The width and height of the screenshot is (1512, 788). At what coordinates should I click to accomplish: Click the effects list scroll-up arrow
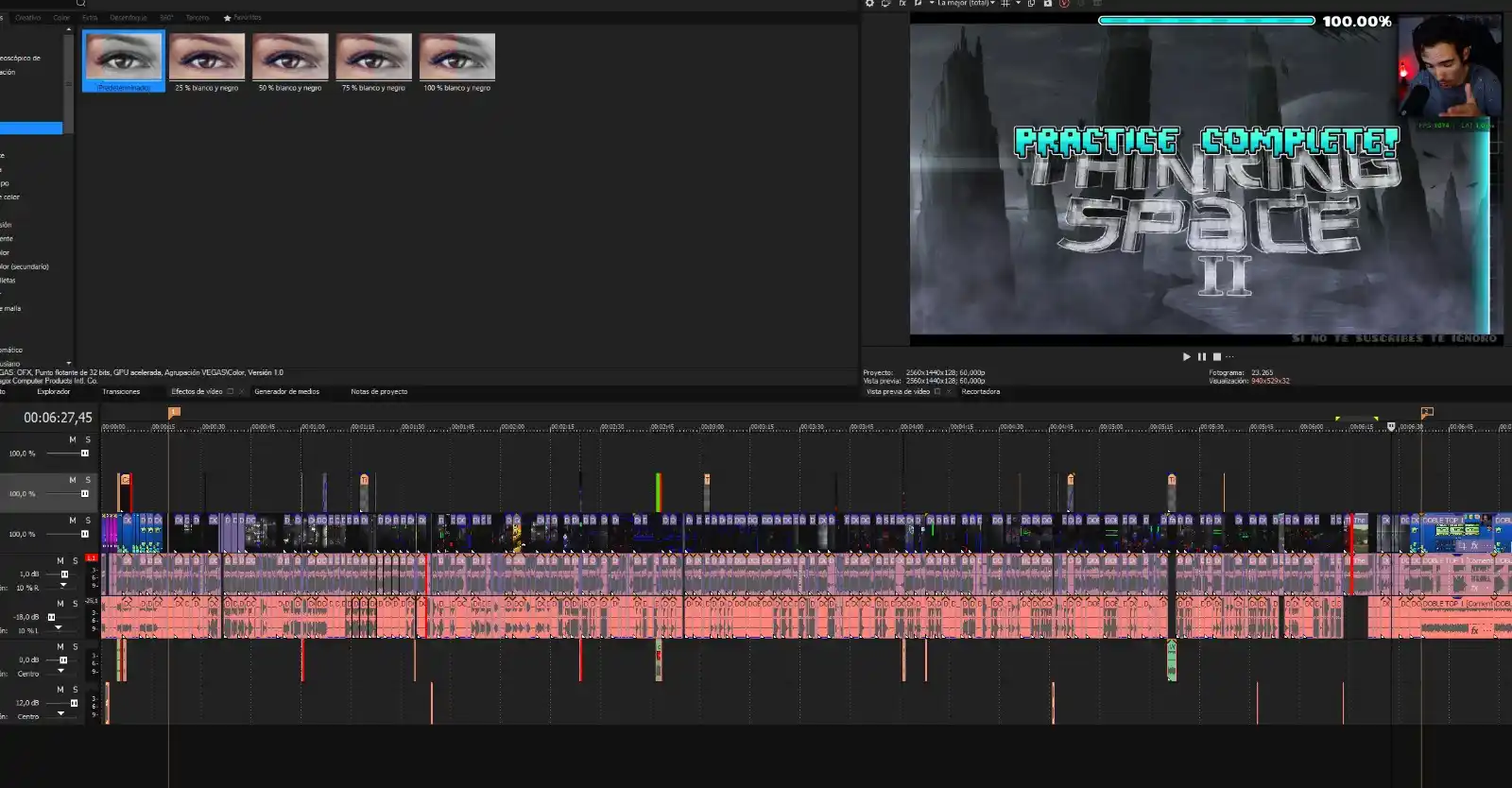[68, 30]
